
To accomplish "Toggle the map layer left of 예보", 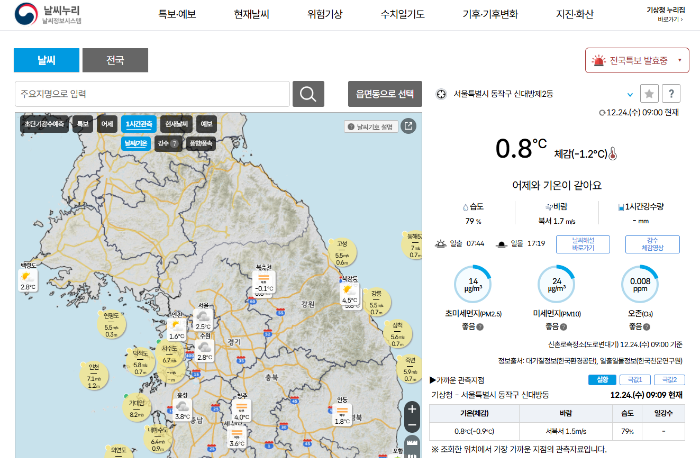I will [176, 124].
